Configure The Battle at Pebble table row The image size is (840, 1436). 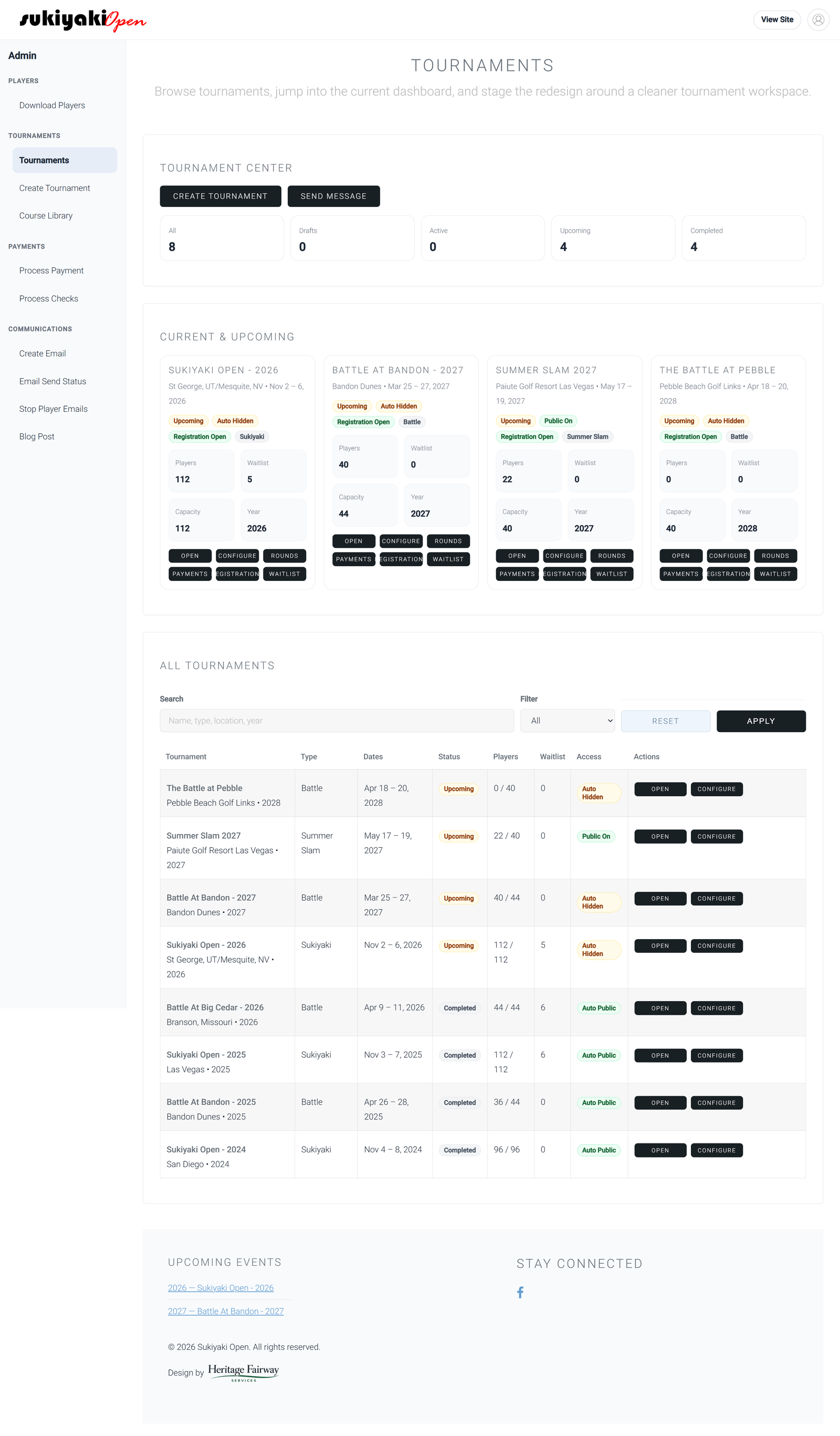[x=717, y=789]
